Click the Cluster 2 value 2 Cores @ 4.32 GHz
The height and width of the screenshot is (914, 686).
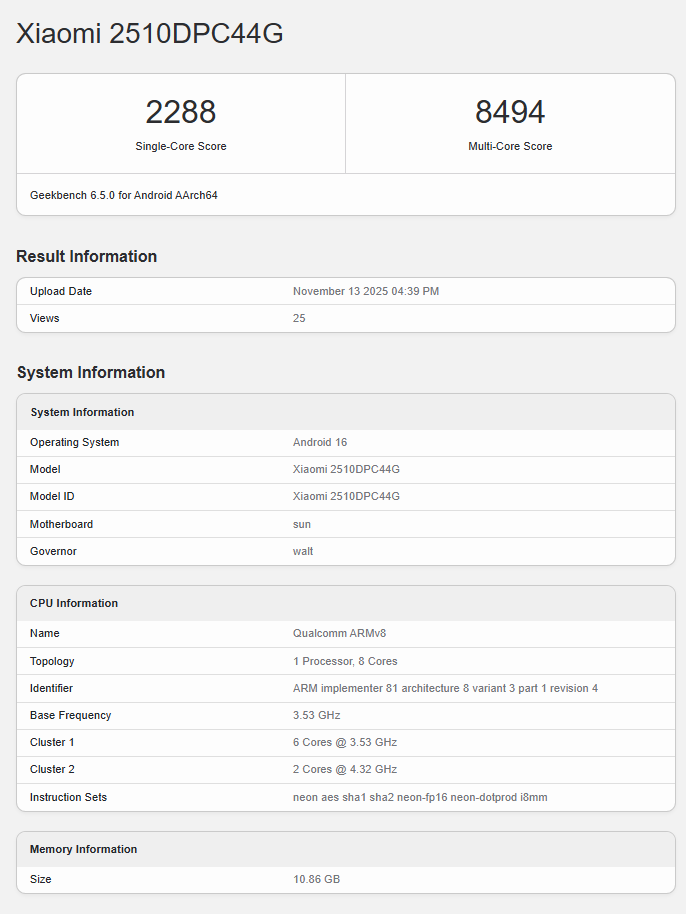[345, 769]
